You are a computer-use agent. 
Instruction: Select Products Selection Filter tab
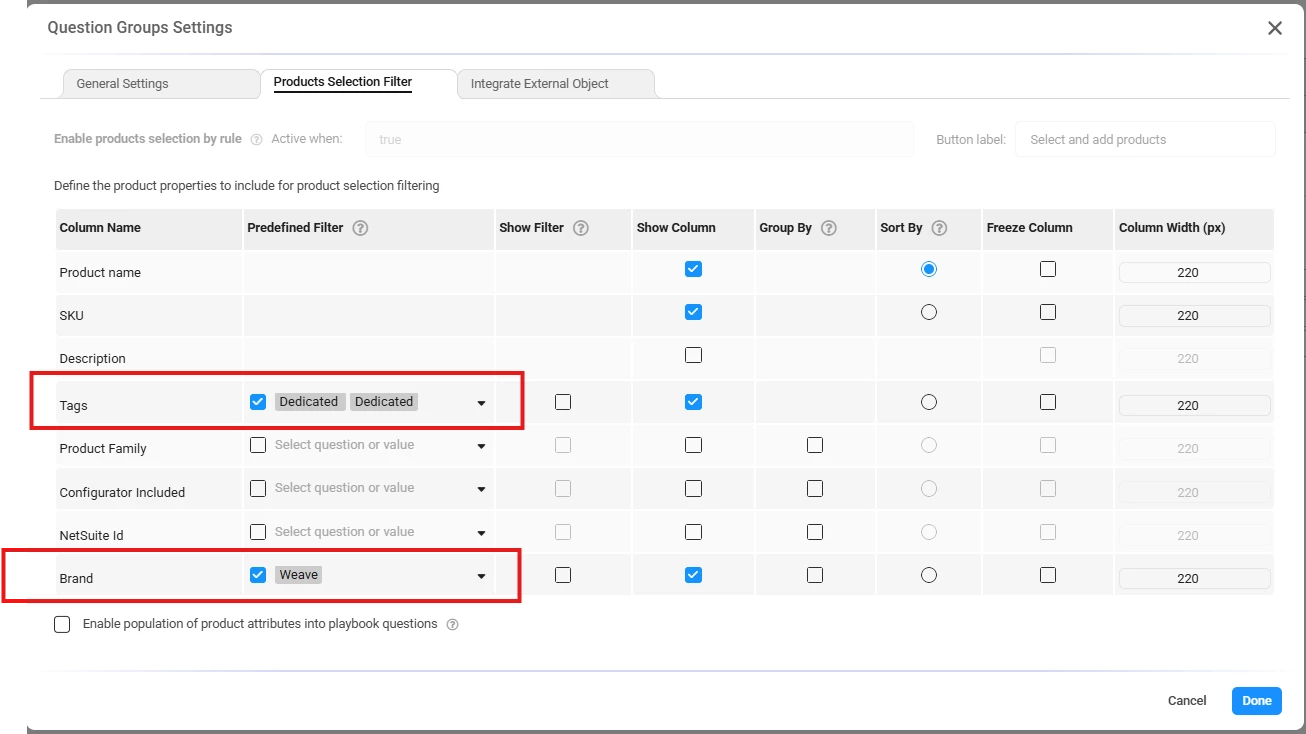click(343, 82)
